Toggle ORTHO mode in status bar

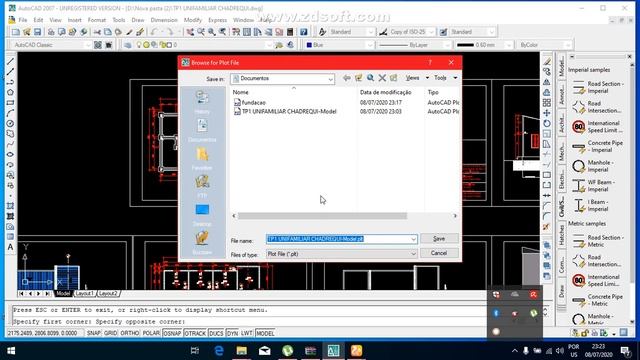point(130,333)
